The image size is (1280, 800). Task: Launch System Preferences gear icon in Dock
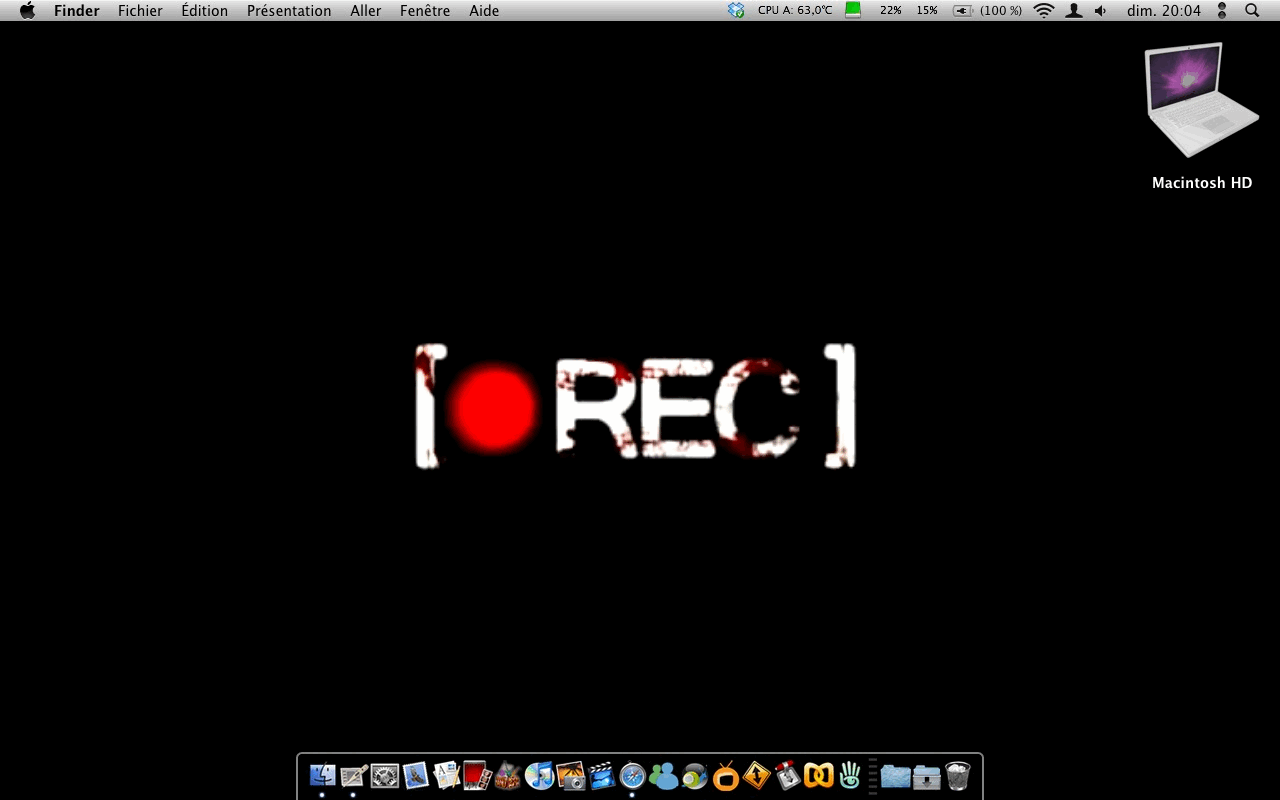[385, 775]
